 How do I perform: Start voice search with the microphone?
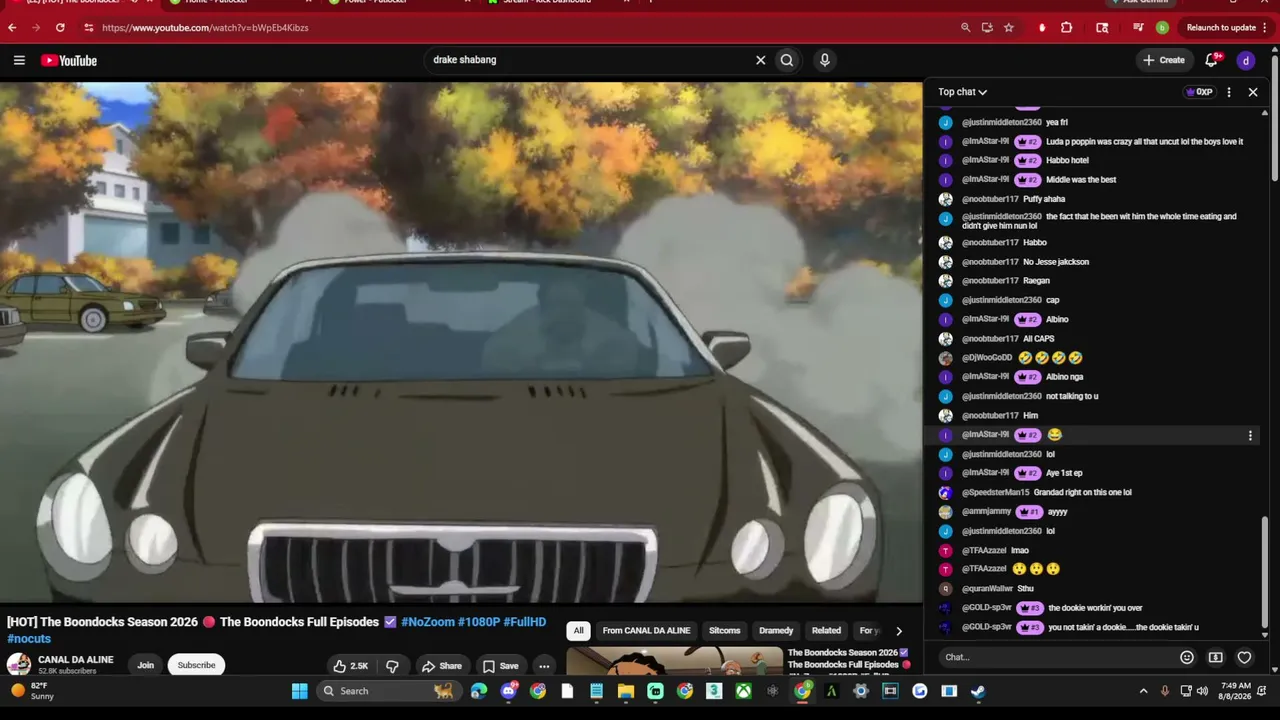824,60
